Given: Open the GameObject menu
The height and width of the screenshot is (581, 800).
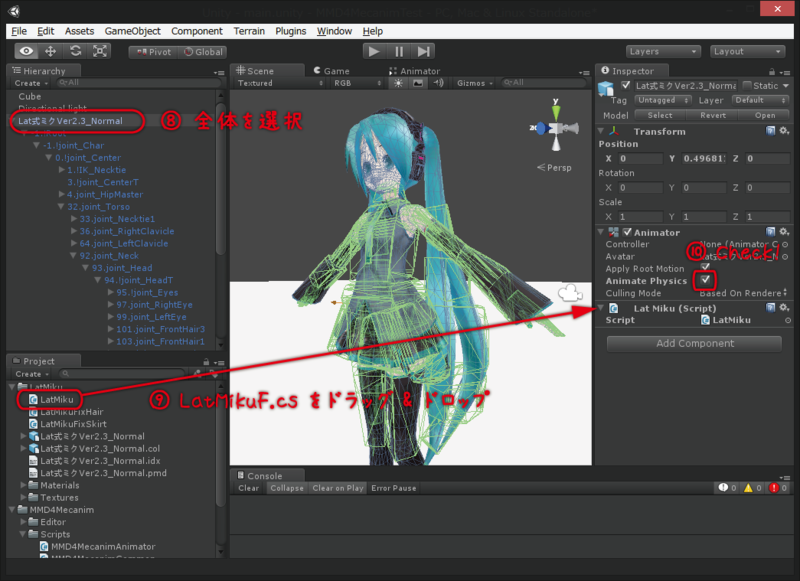Looking at the screenshot, I should [133, 31].
